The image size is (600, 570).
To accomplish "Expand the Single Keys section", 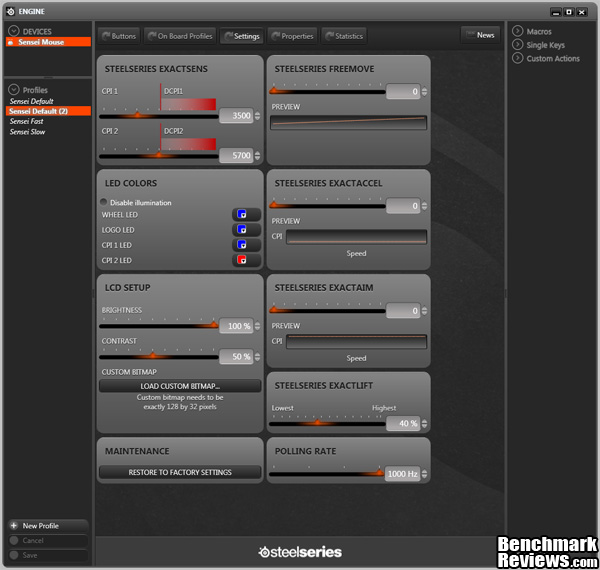I will (x=517, y=44).
